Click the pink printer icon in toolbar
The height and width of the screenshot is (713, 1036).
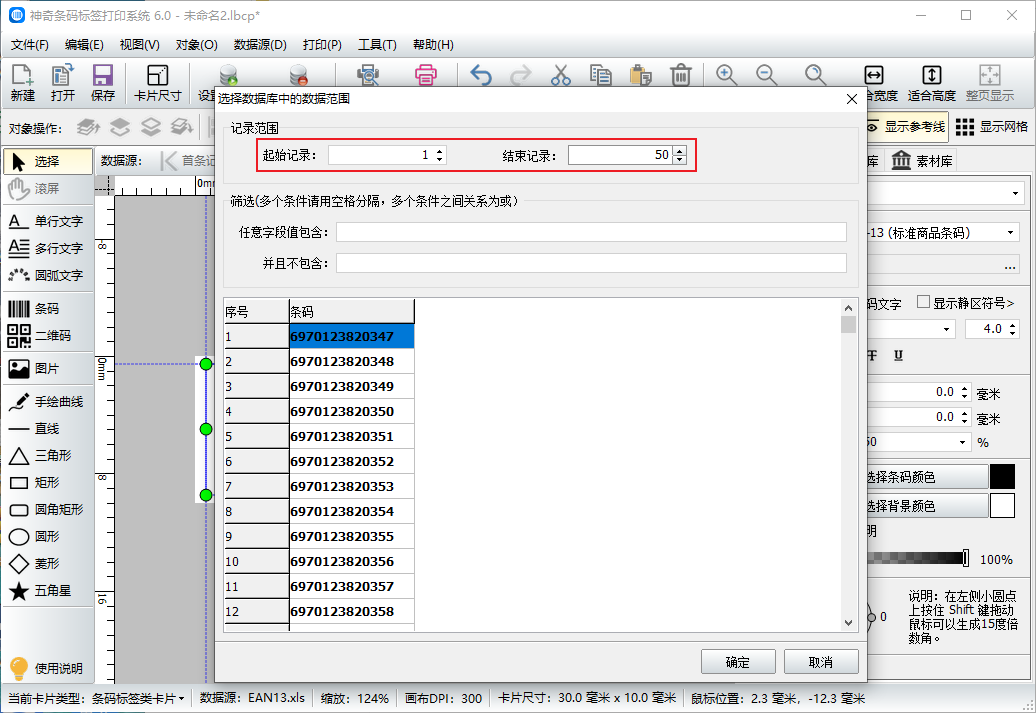(x=426, y=75)
